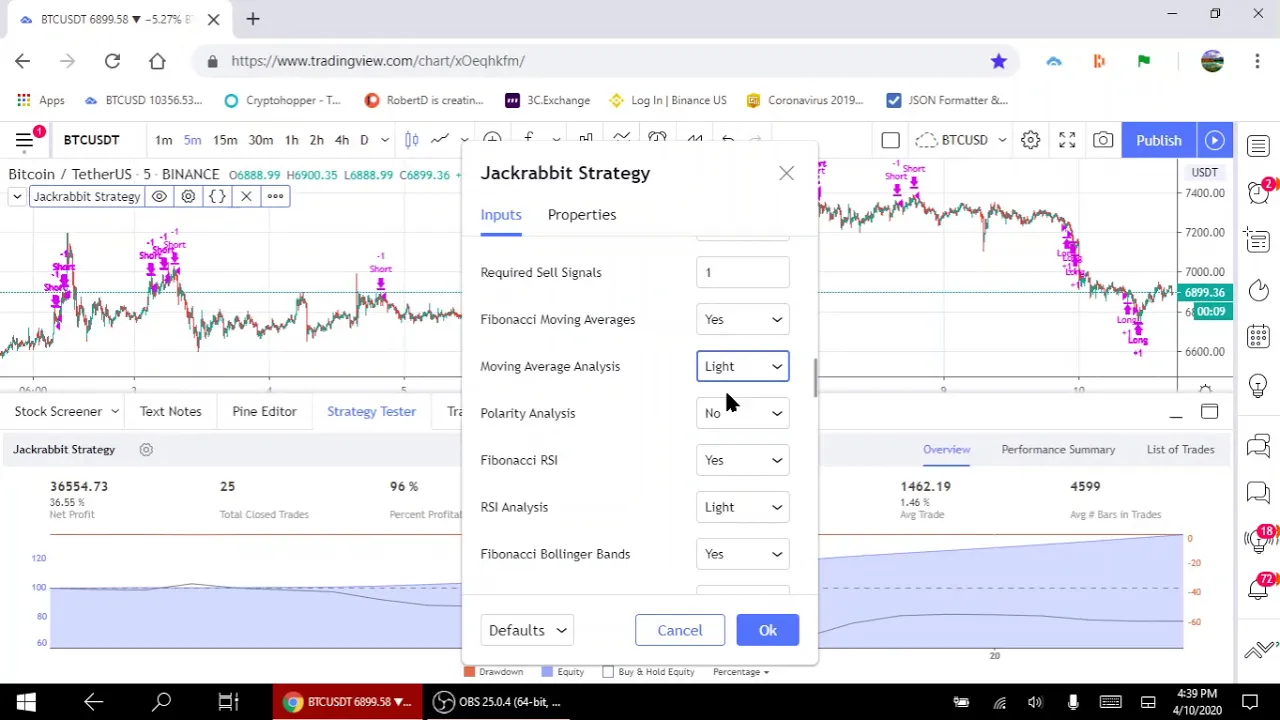The width and height of the screenshot is (1280, 720).
Task: Open the Pine Editor tab
Action: (x=264, y=411)
